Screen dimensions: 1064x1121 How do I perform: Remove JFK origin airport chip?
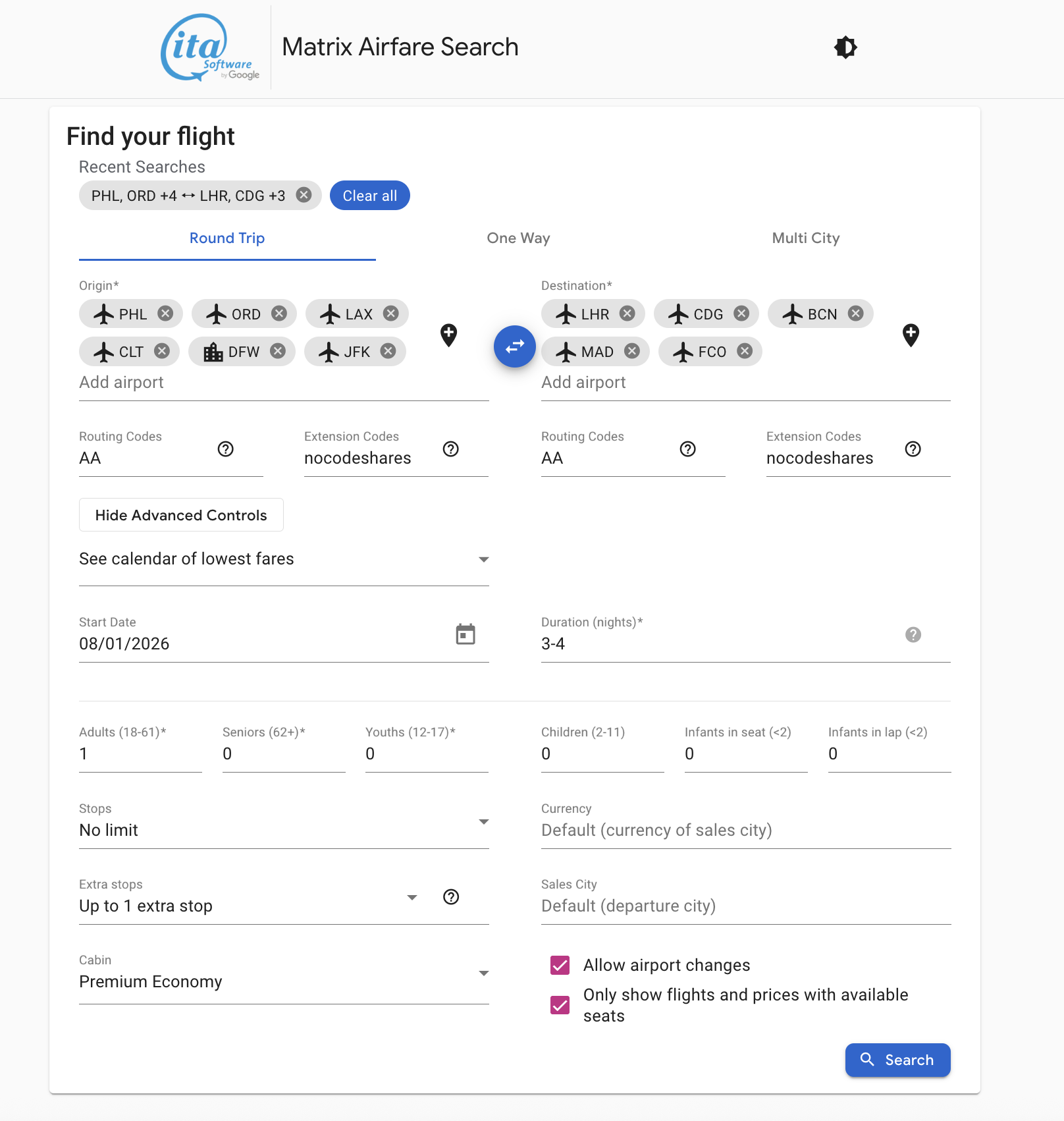click(x=388, y=351)
